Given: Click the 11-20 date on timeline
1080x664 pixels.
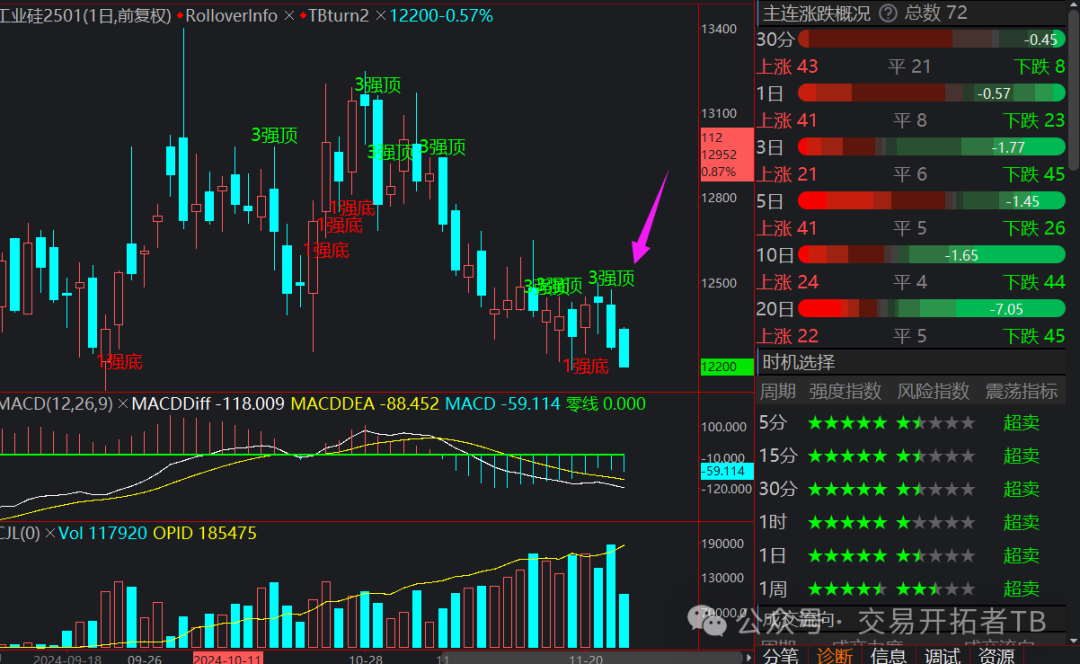Looking at the screenshot, I should tap(586, 659).
